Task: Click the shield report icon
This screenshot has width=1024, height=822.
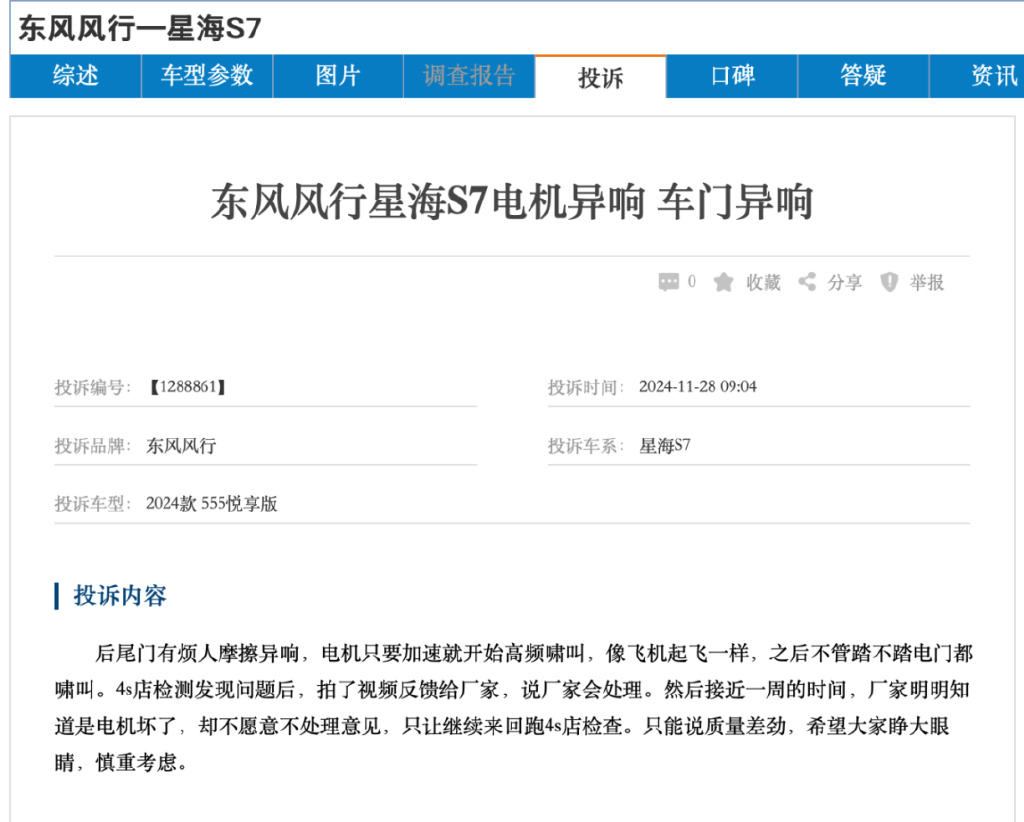Action: (x=889, y=282)
